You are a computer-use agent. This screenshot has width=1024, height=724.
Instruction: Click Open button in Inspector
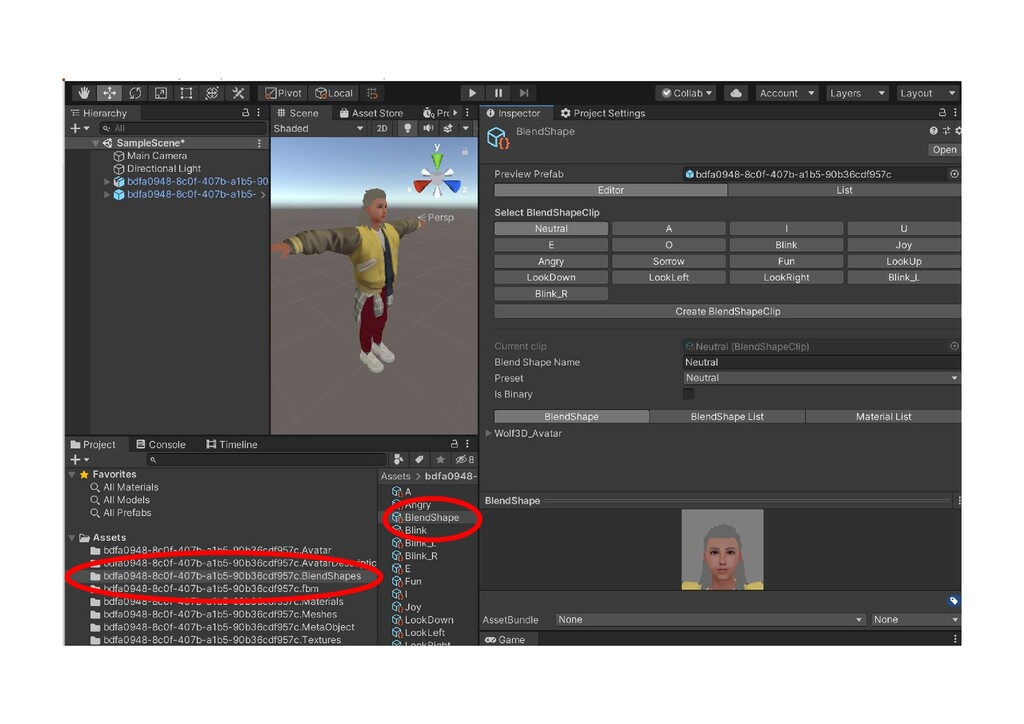944,150
